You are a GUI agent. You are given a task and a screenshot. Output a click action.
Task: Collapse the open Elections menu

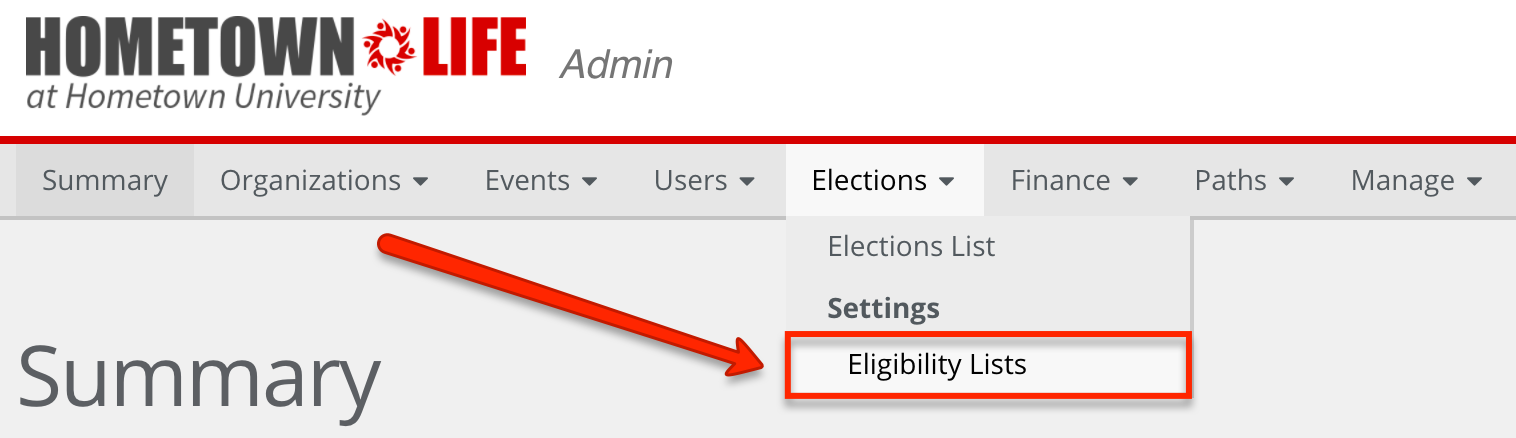pyautogui.click(x=884, y=181)
